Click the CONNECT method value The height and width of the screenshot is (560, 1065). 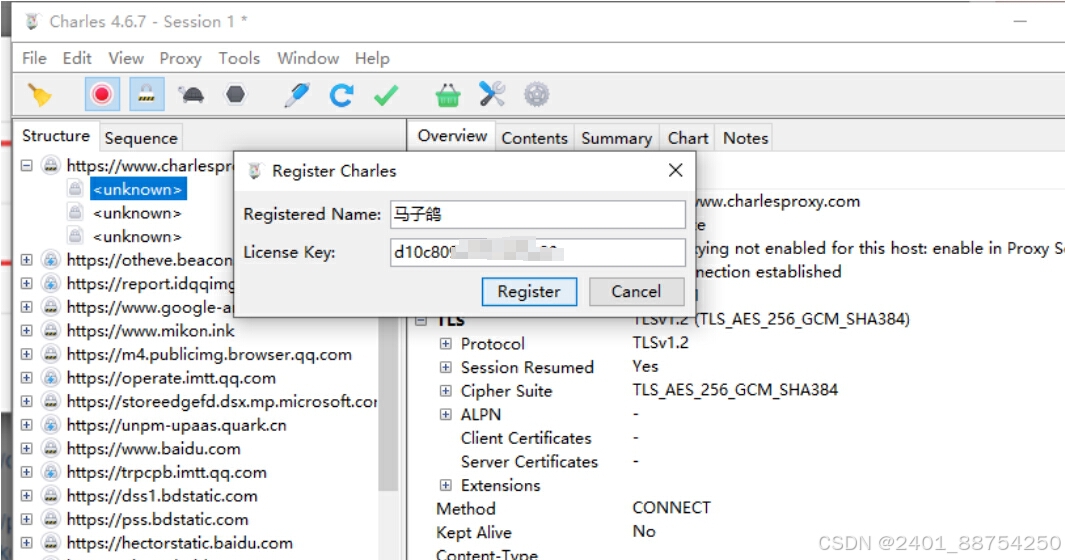tap(672, 508)
